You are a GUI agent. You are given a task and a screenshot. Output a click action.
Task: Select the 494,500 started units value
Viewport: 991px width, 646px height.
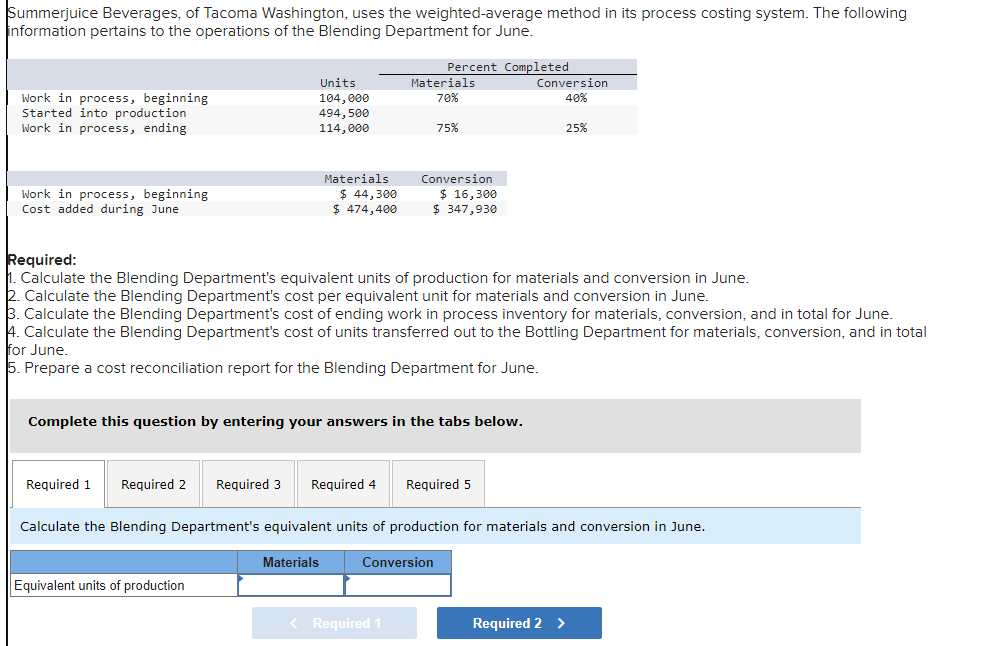344,113
